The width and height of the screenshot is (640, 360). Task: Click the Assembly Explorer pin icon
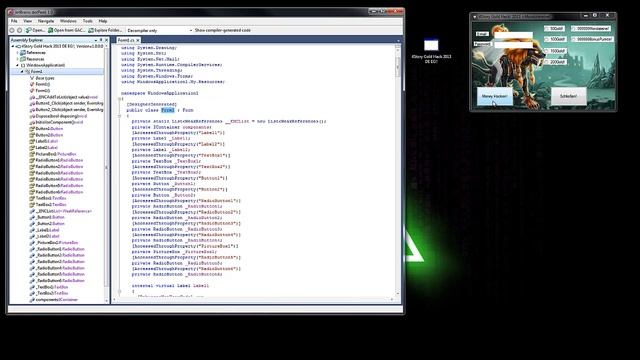tap(101, 40)
